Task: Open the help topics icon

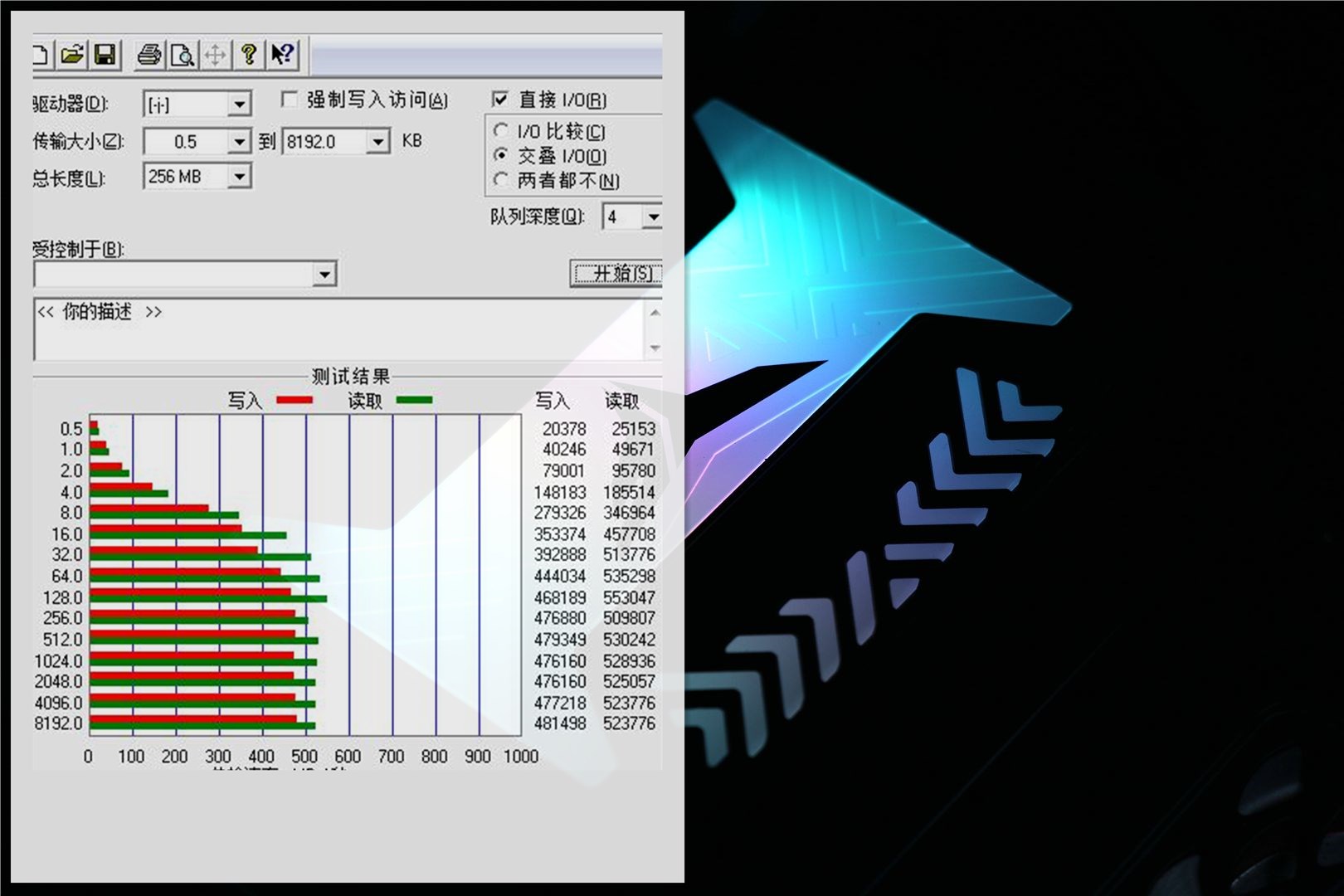Action: click(x=247, y=56)
